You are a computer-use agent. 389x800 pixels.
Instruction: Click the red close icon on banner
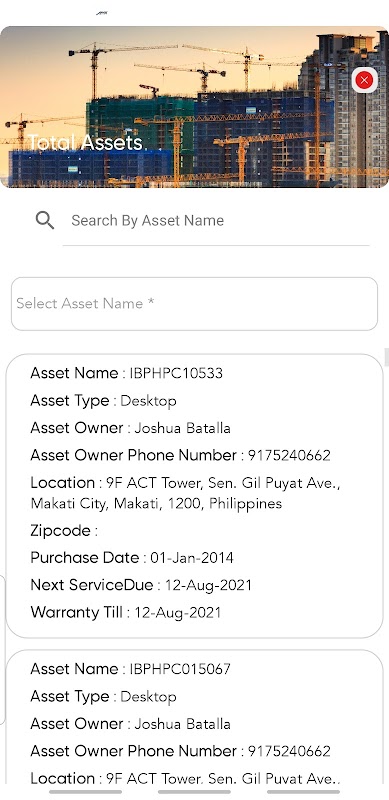pos(364,80)
